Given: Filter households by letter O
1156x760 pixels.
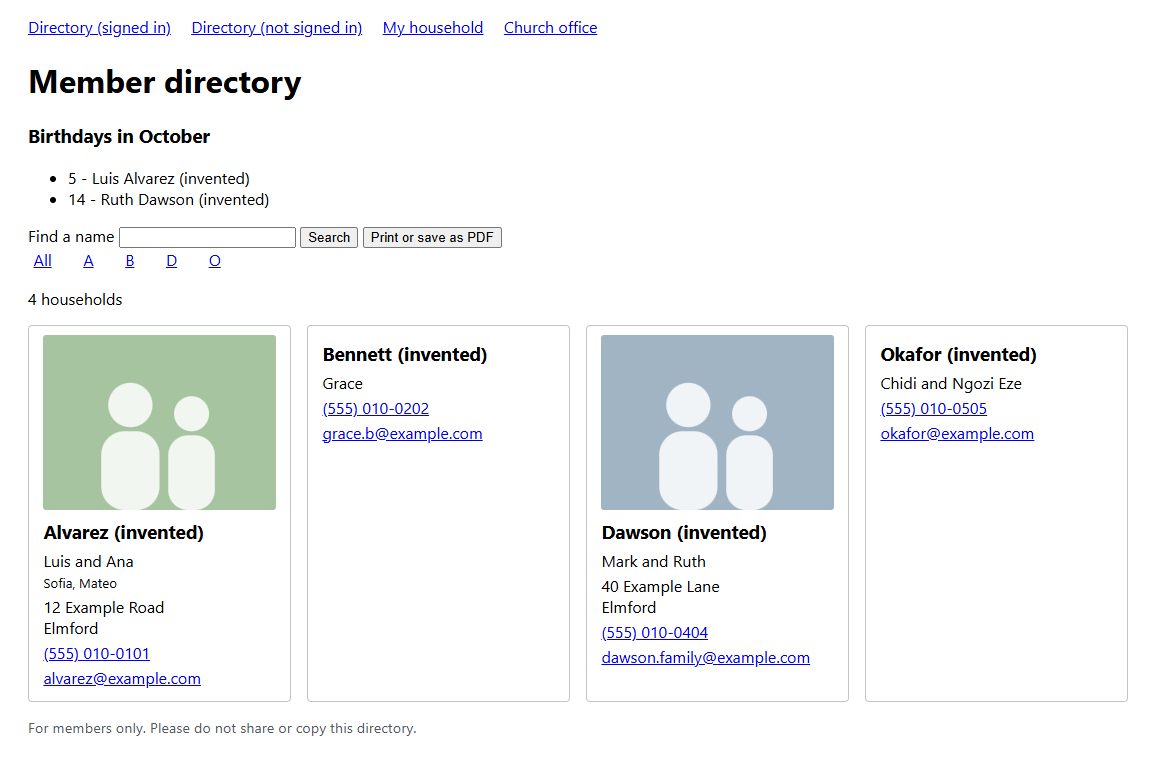Looking at the screenshot, I should pyautogui.click(x=215, y=261).
